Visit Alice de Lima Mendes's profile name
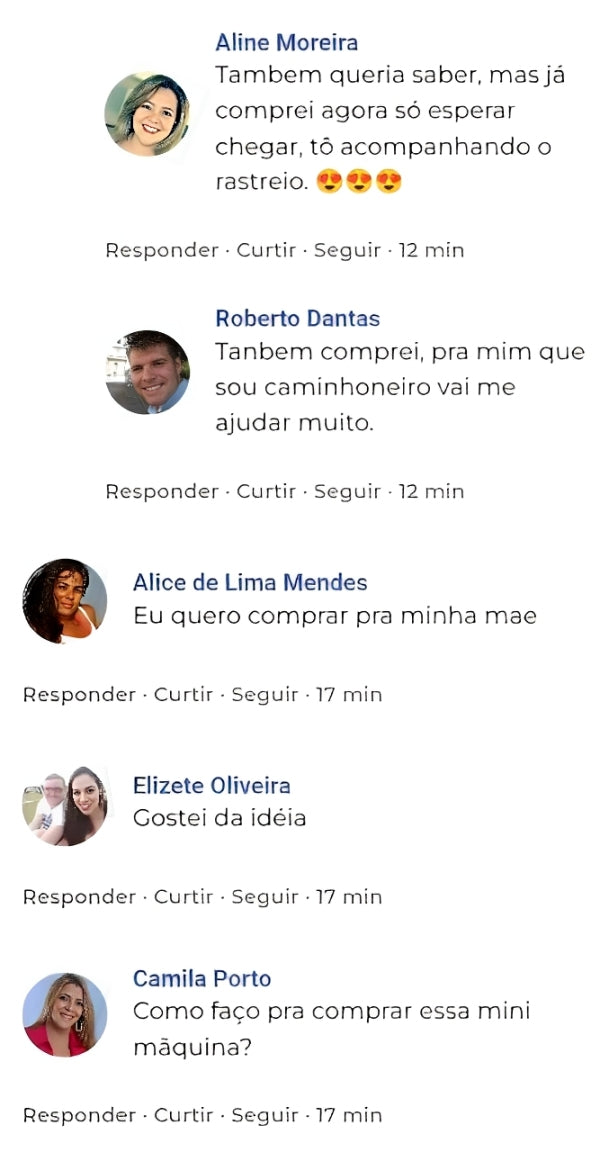609x1152 pixels. [250, 583]
